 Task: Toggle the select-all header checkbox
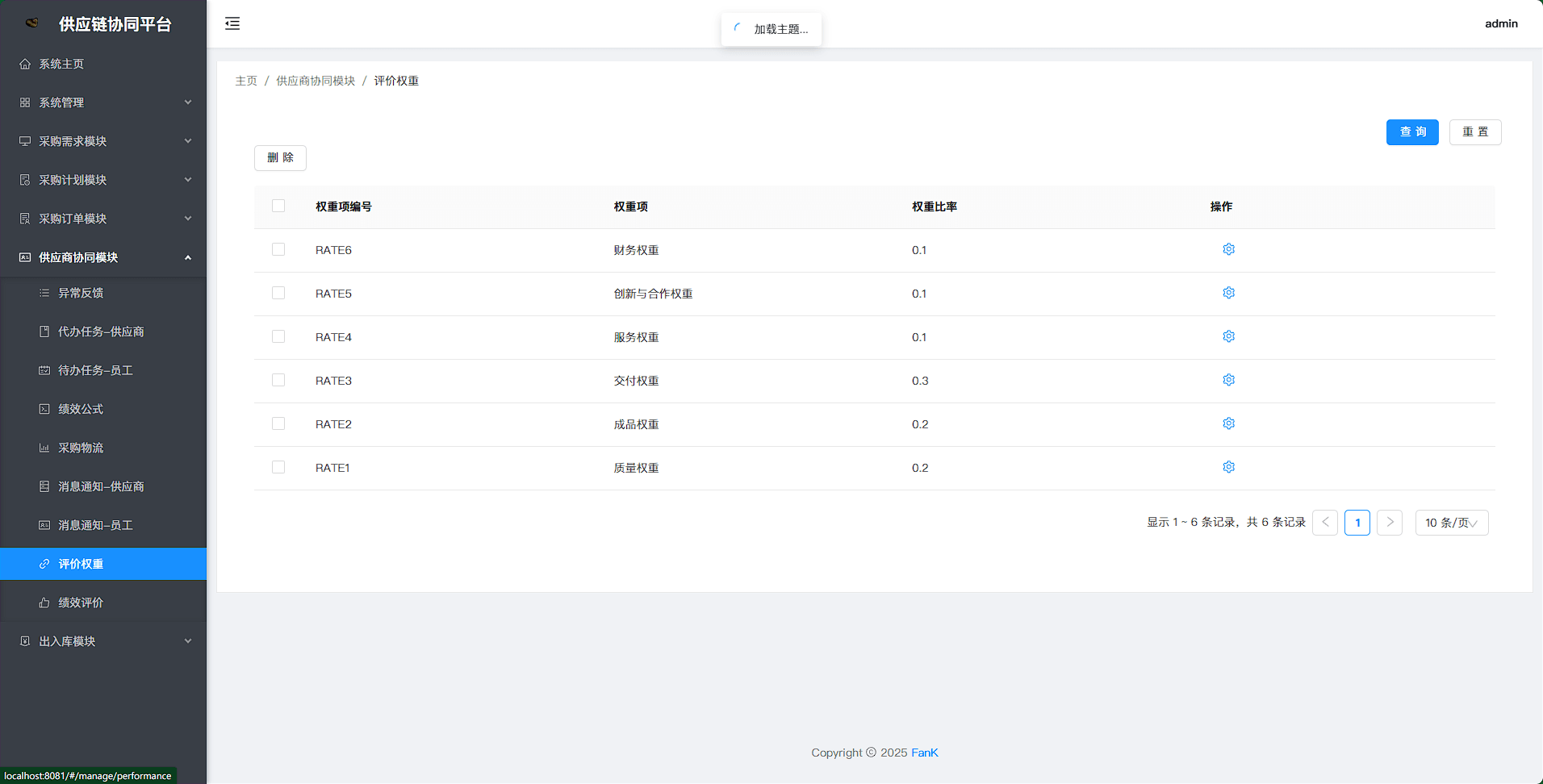pyautogui.click(x=278, y=206)
